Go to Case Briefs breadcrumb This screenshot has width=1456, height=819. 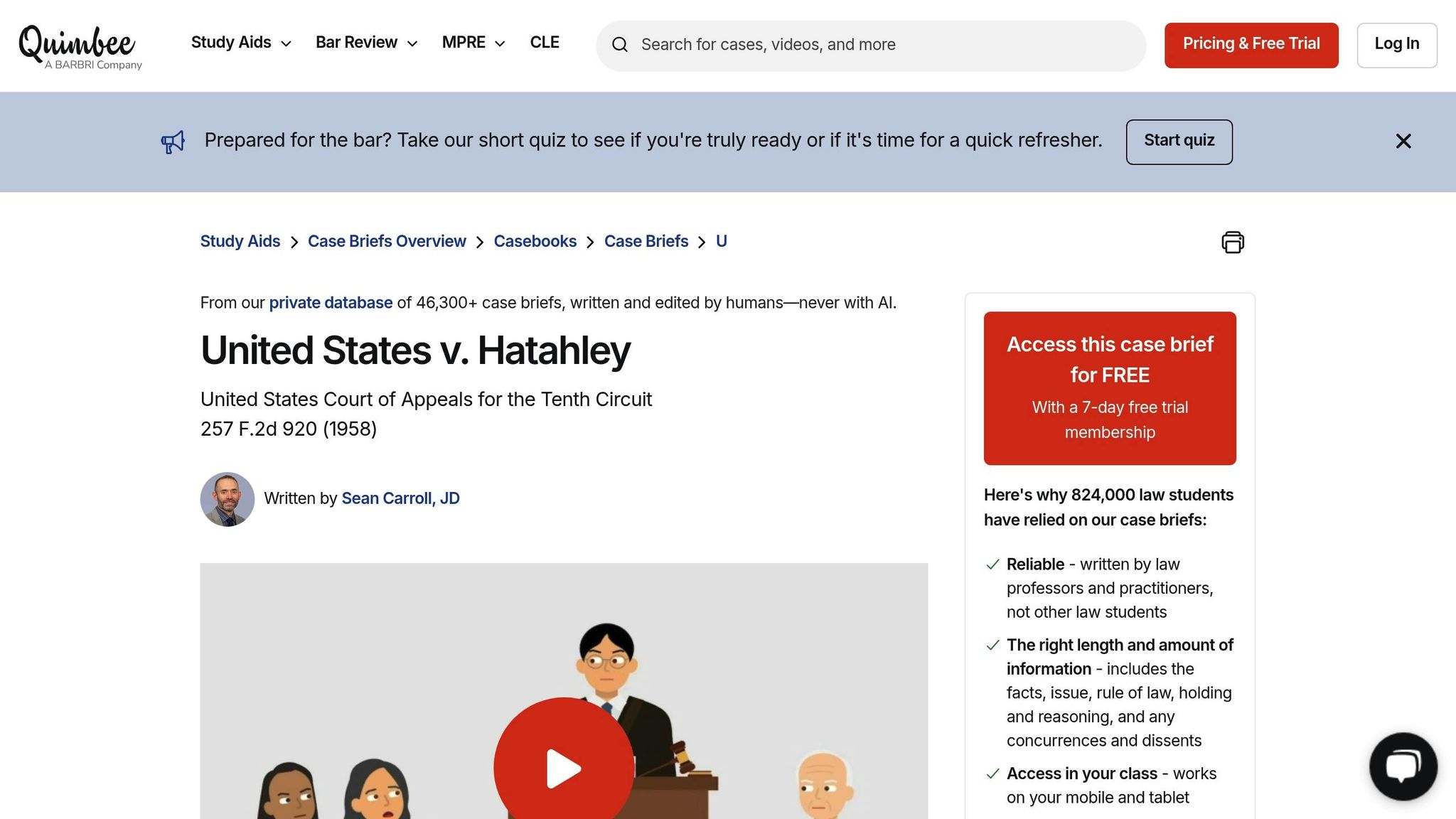click(x=646, y=242)
